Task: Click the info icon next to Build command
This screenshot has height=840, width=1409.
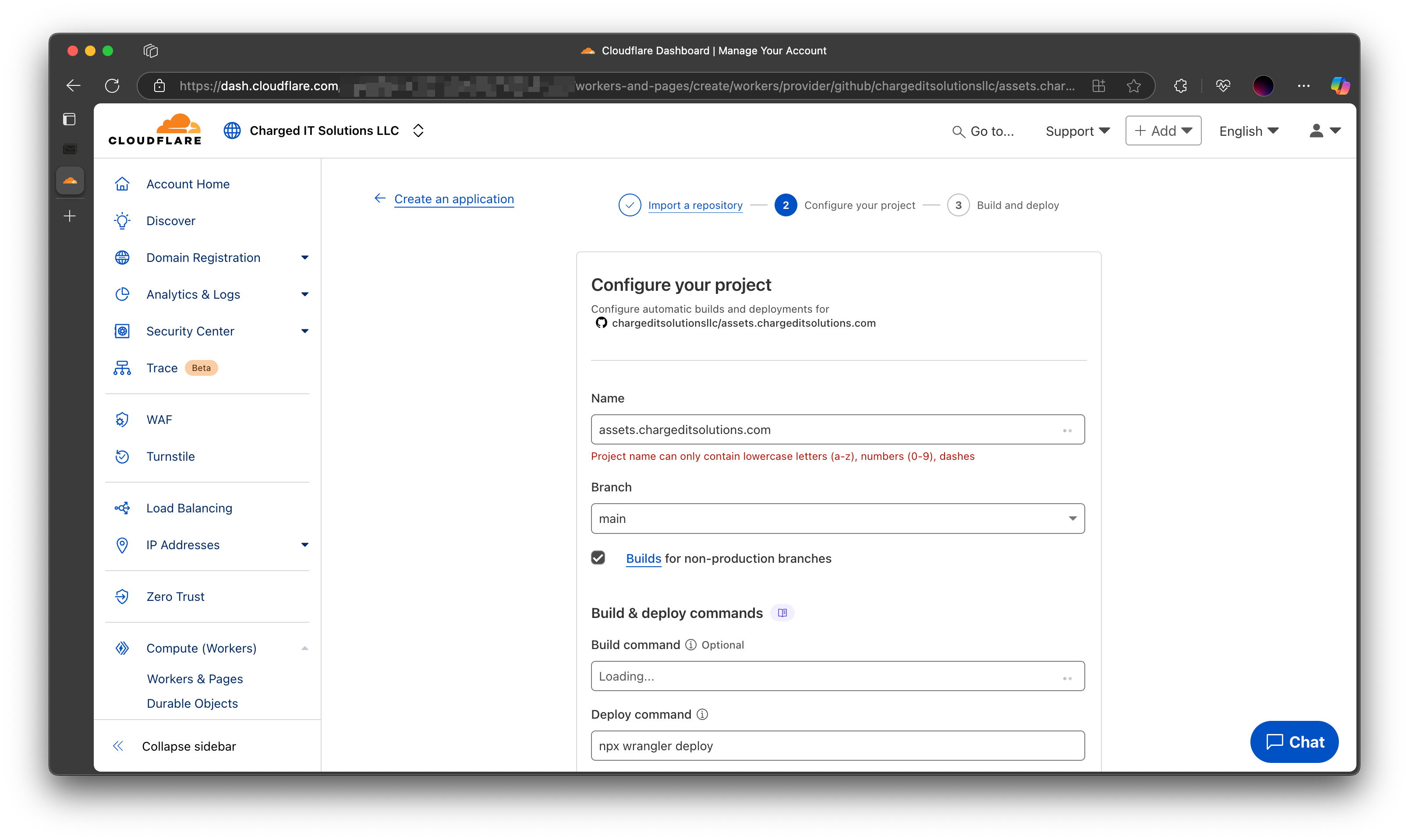Action: (x=690, y=645)
